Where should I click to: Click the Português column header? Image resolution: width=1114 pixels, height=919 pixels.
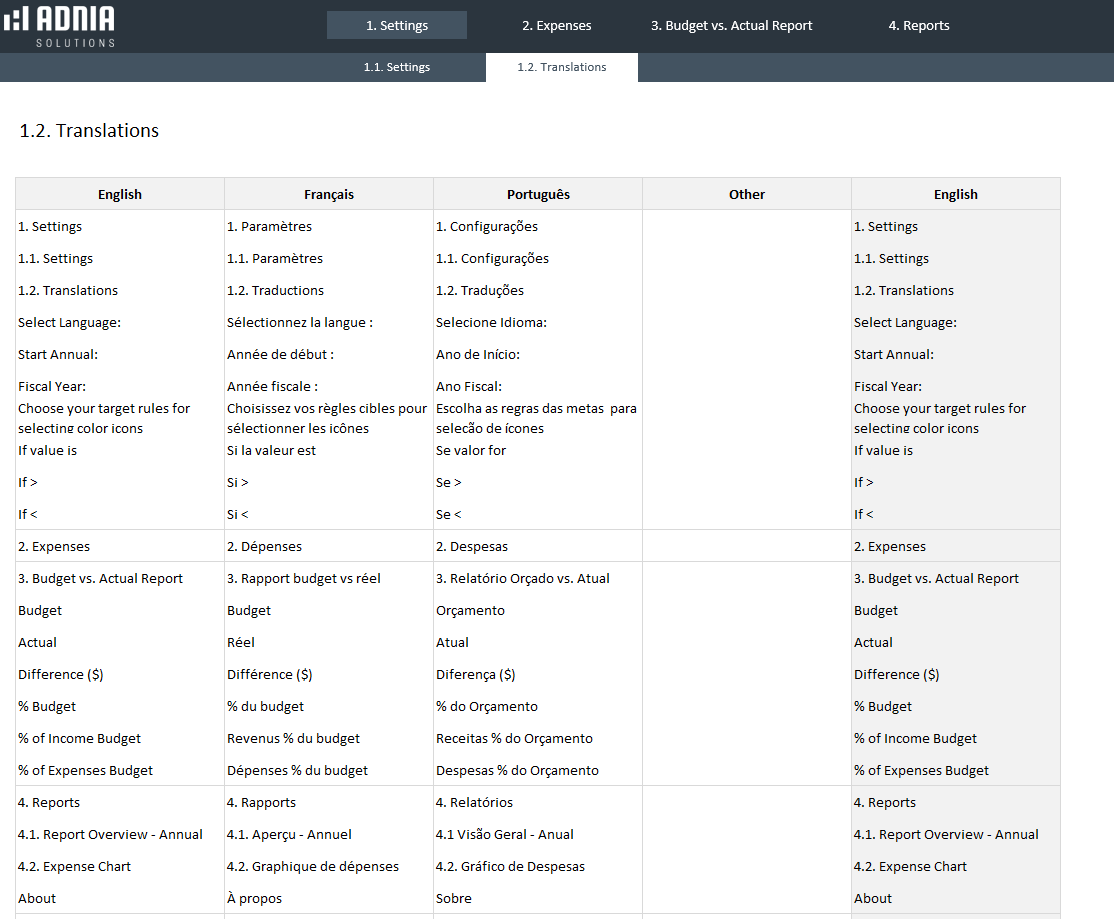(538, 194)
